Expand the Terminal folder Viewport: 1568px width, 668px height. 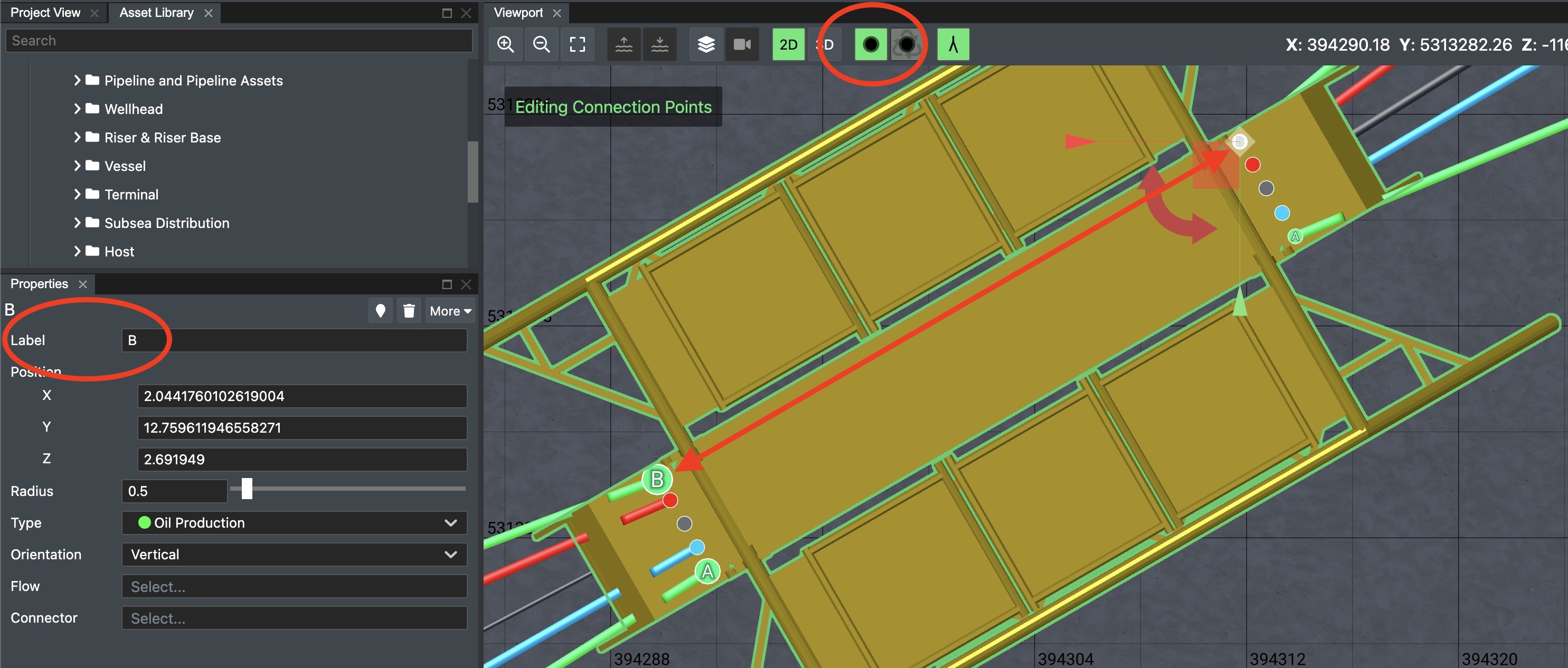pyautogui.click(x=77, y=195)
